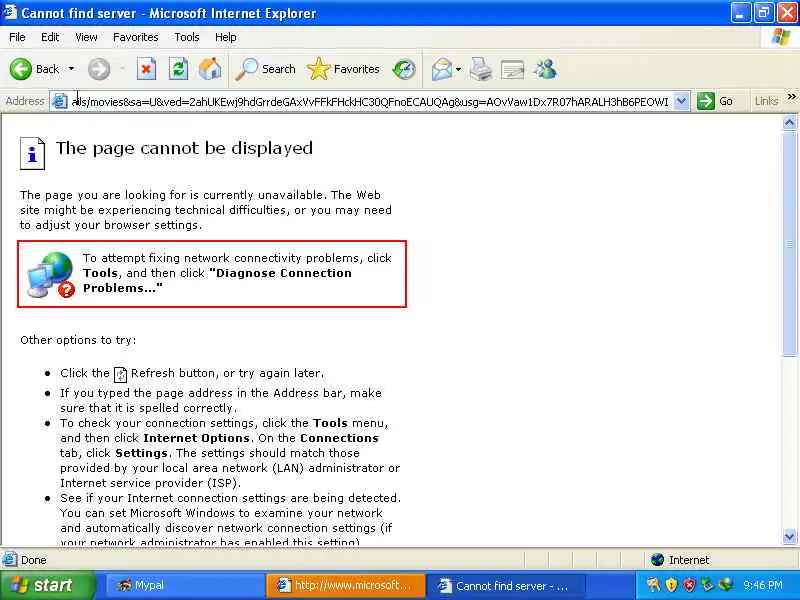Image resolution: width=800 pixels, height=600 pixels.
Task: Switch to Mypal taskbar button
Action: 184,586
